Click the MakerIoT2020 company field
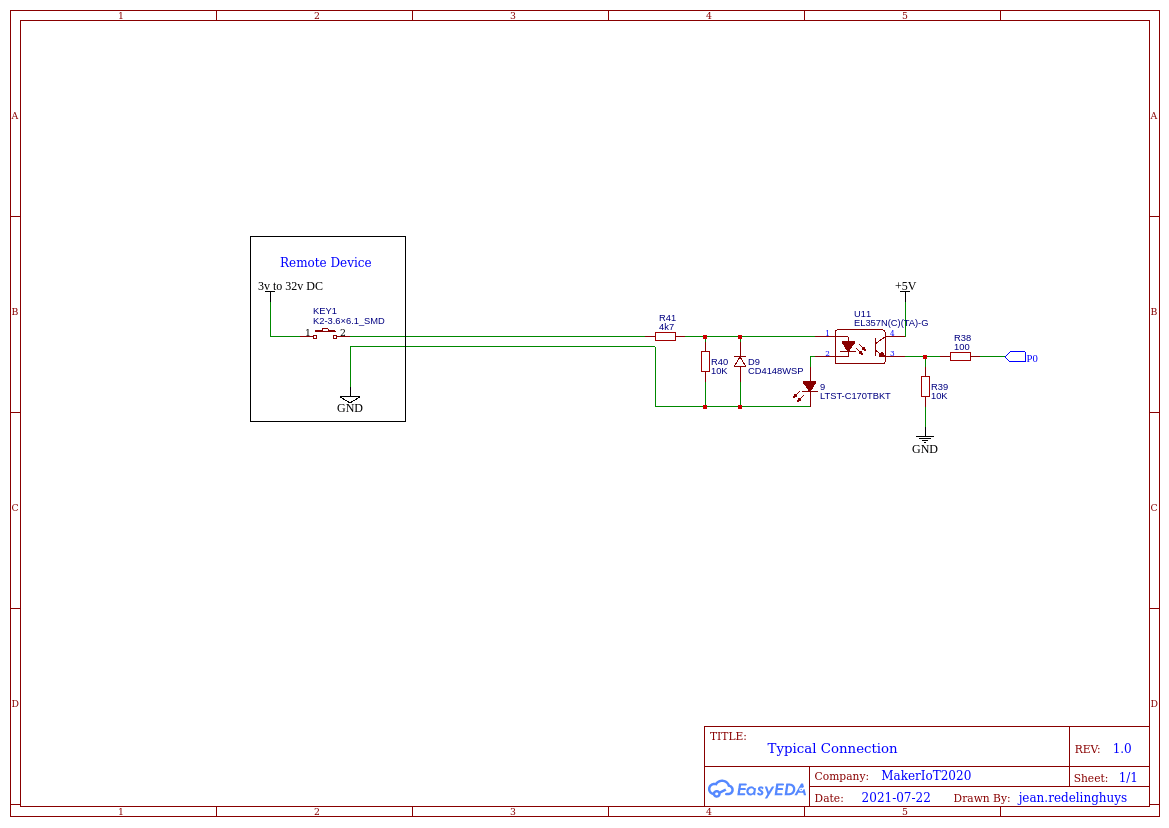 (x=926, y=776)
